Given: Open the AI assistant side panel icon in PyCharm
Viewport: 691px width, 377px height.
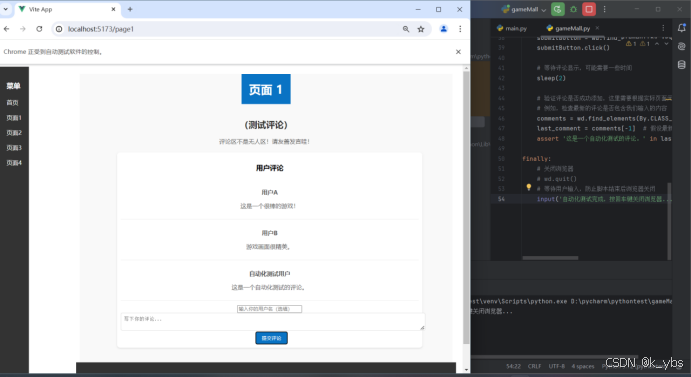Looking at the screenshot, I should coord(682,46).
